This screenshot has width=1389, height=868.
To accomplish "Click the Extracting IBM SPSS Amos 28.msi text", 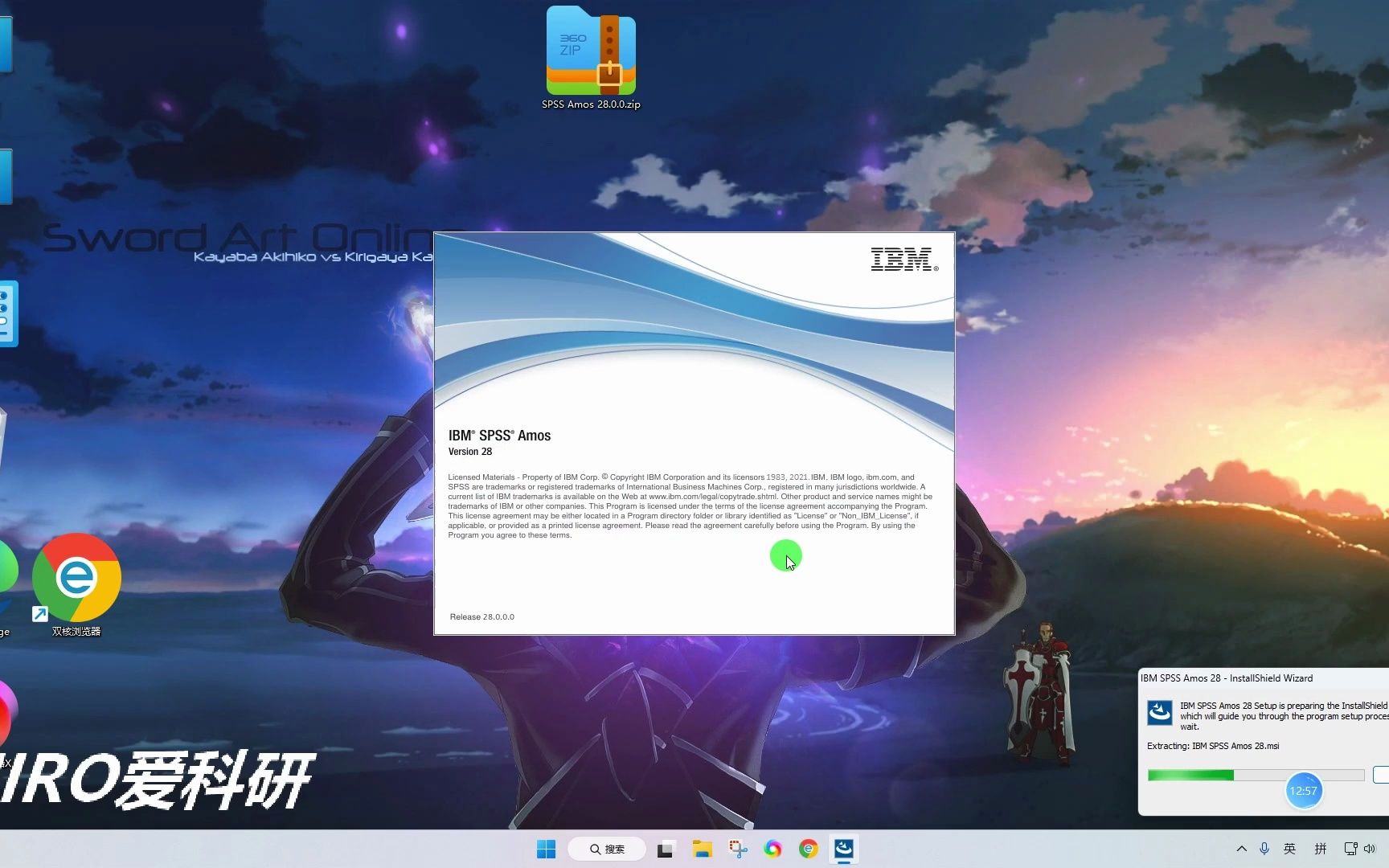I will click(1213, 746).
